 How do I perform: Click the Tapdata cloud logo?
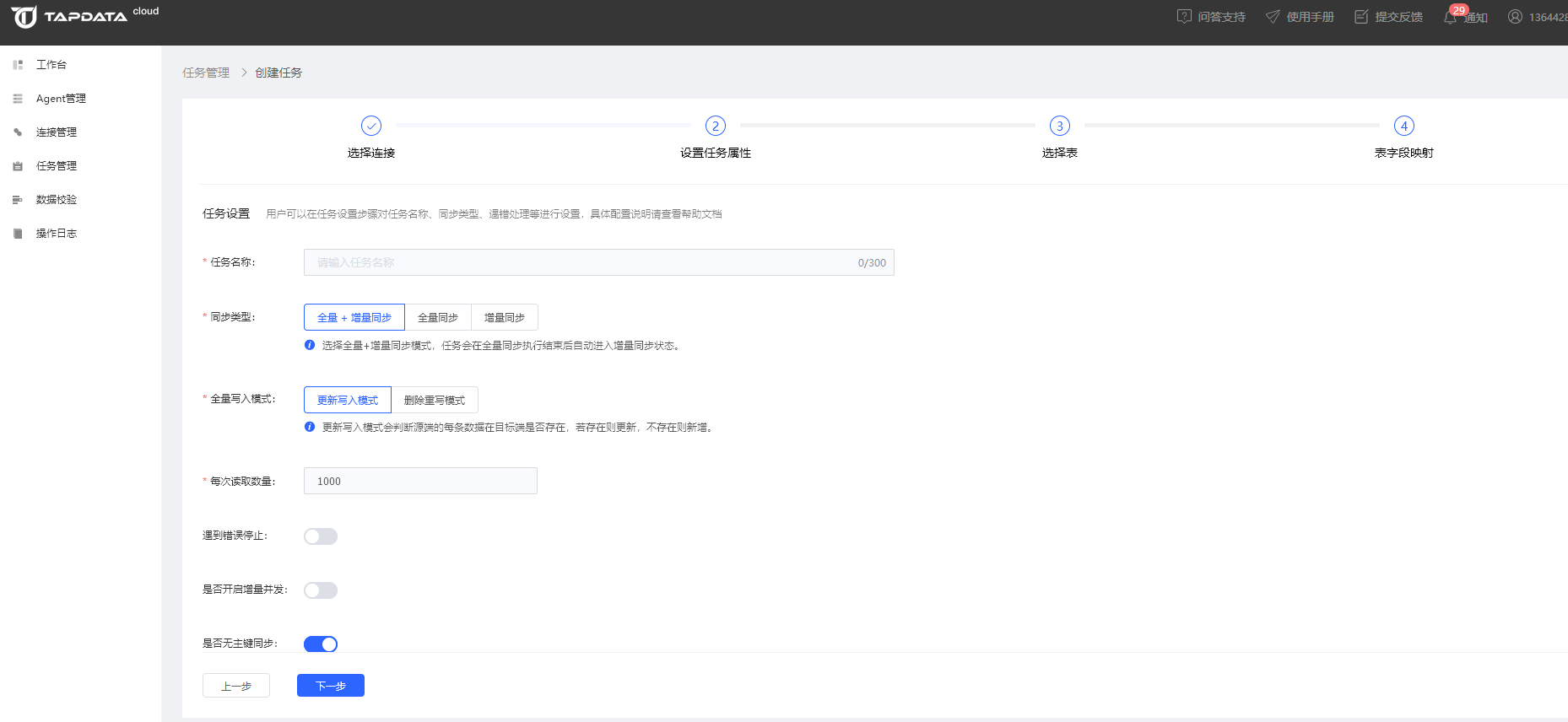point(84,17)
